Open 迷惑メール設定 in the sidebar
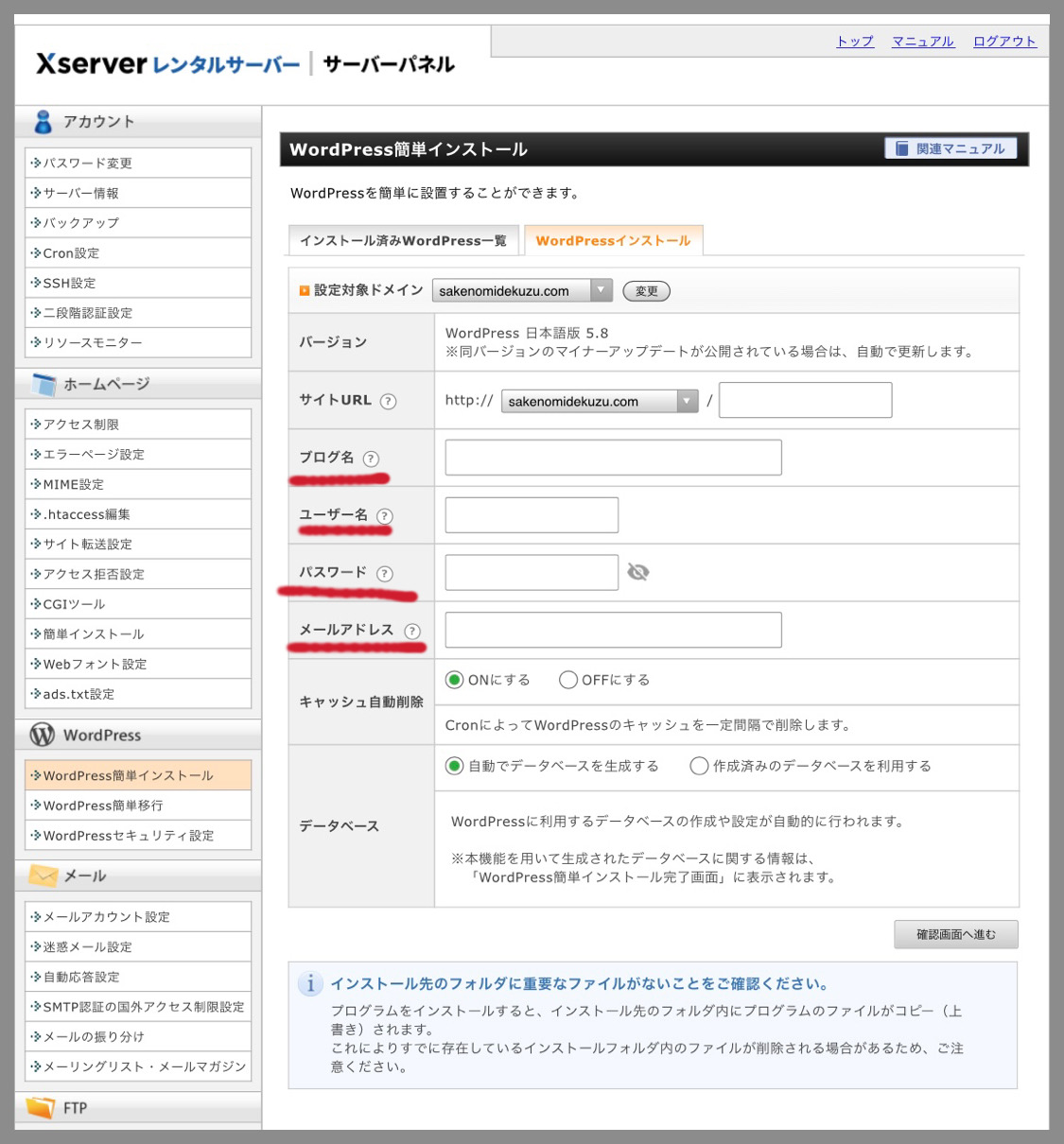The width and height of the screenshot is (1064, 1144). point(138,946)
